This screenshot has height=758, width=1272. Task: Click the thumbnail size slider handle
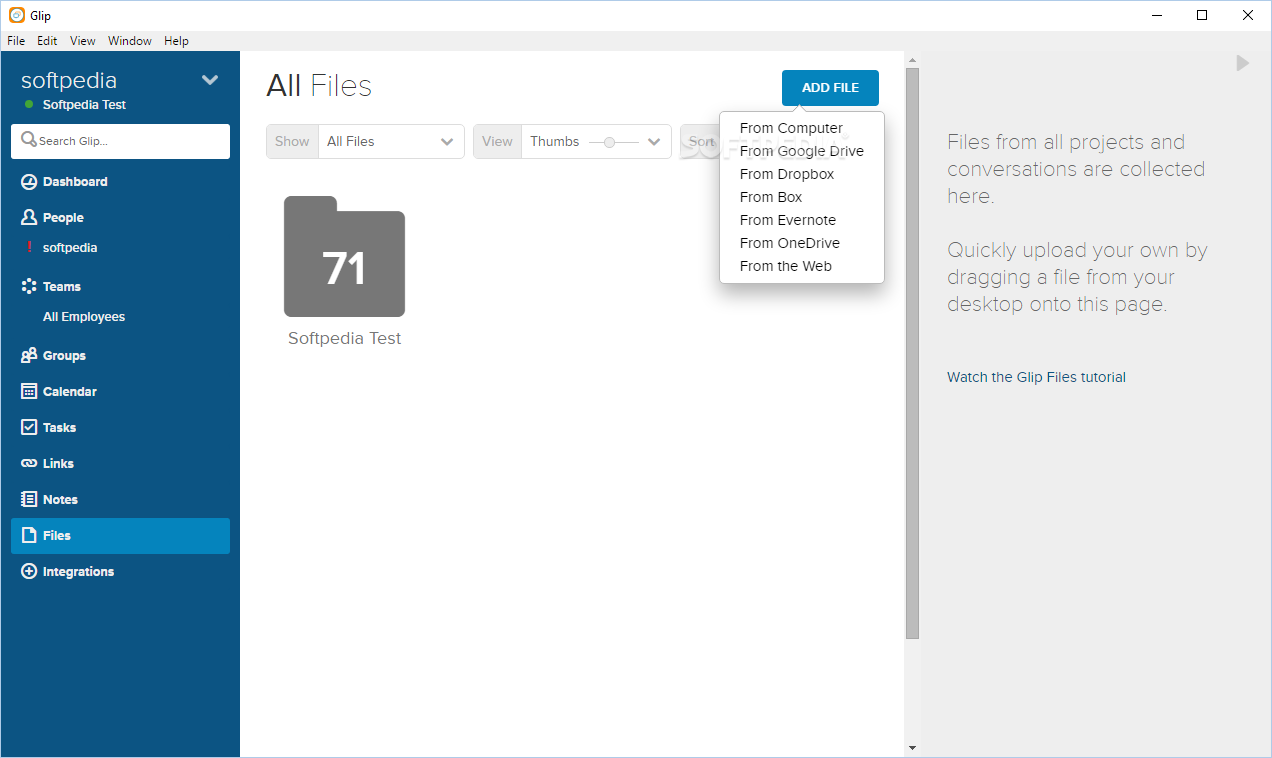[x=609, y=142]
